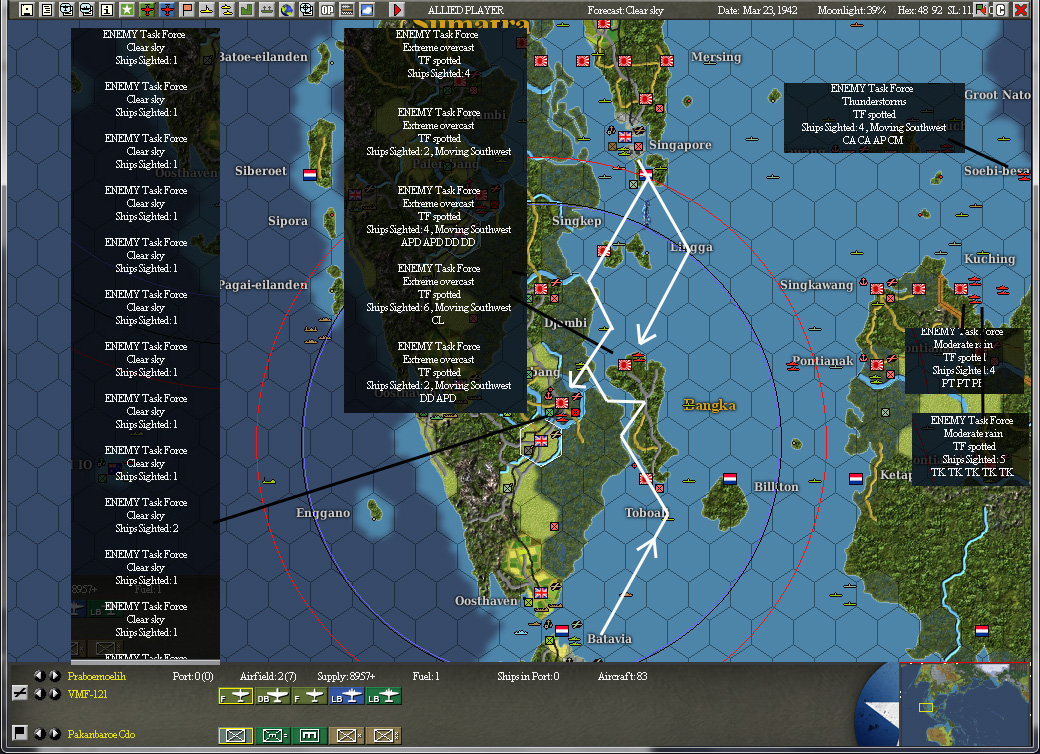The width and height of the screenshot is (1040, 754).
Task: Select the second F fighter unit icon
Action: tap(310, 696)
